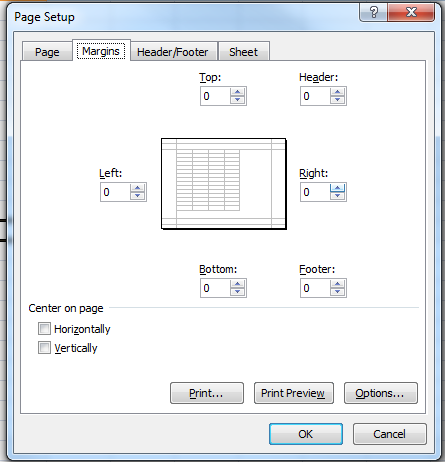Switch to the Page tab
Screen dimensions: 445x462
(47, 52)
